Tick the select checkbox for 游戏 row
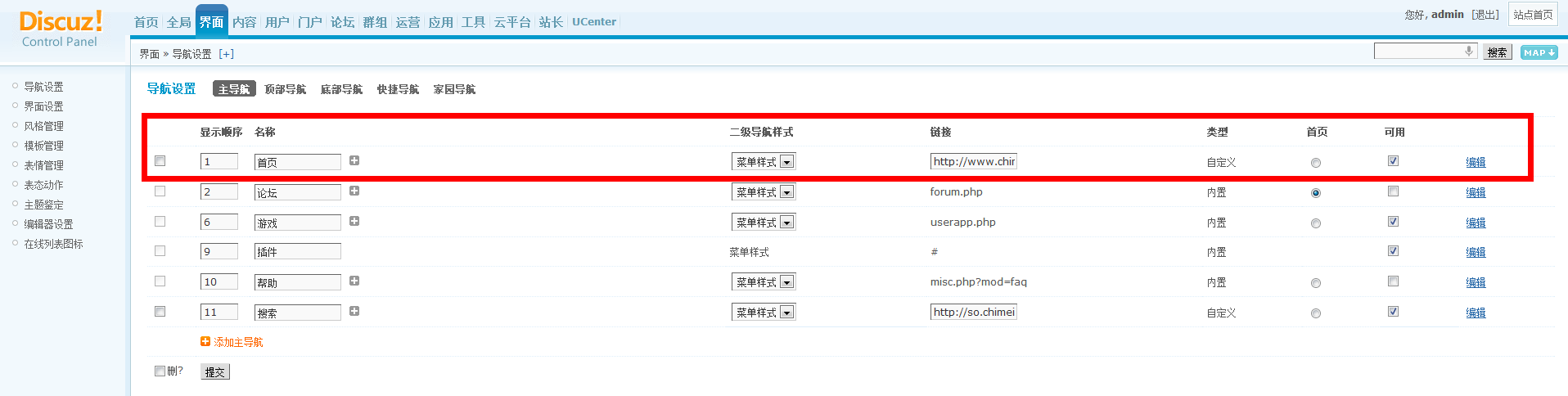The image size is (1568, 396). pyautogui.click(x=160, y=222)
